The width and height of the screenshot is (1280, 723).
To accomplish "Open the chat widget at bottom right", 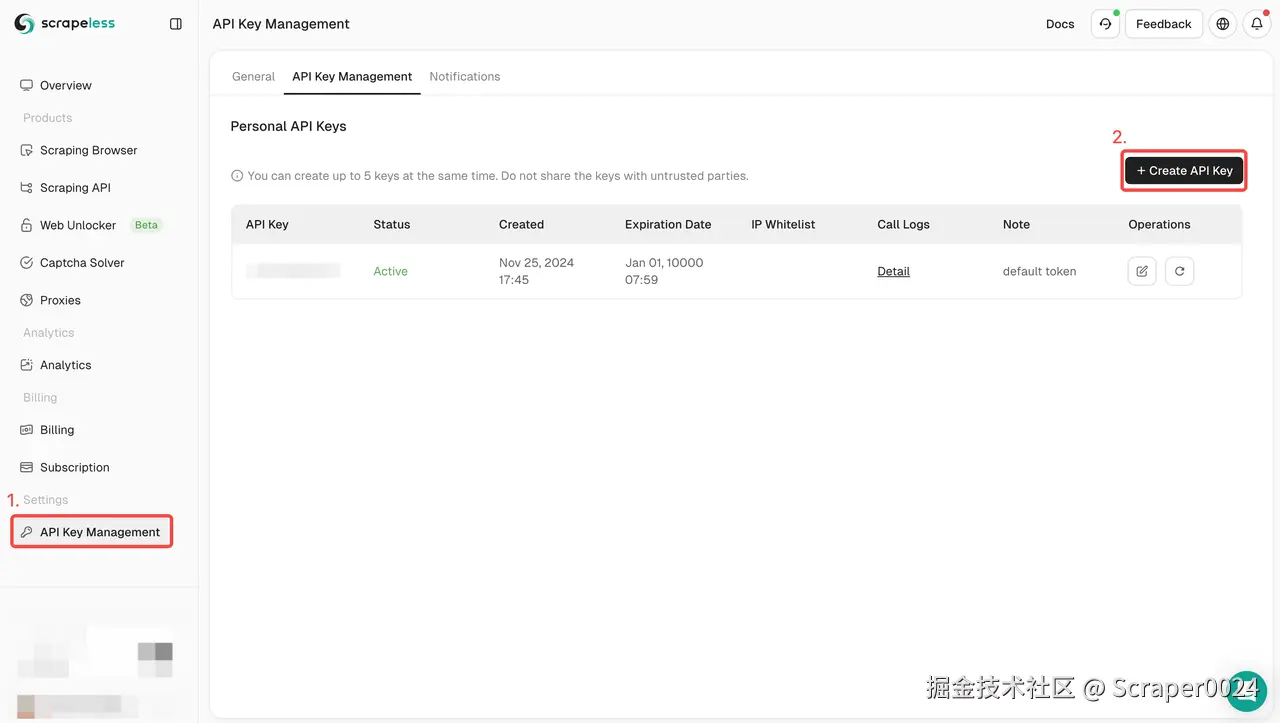I will point(1246,690).
